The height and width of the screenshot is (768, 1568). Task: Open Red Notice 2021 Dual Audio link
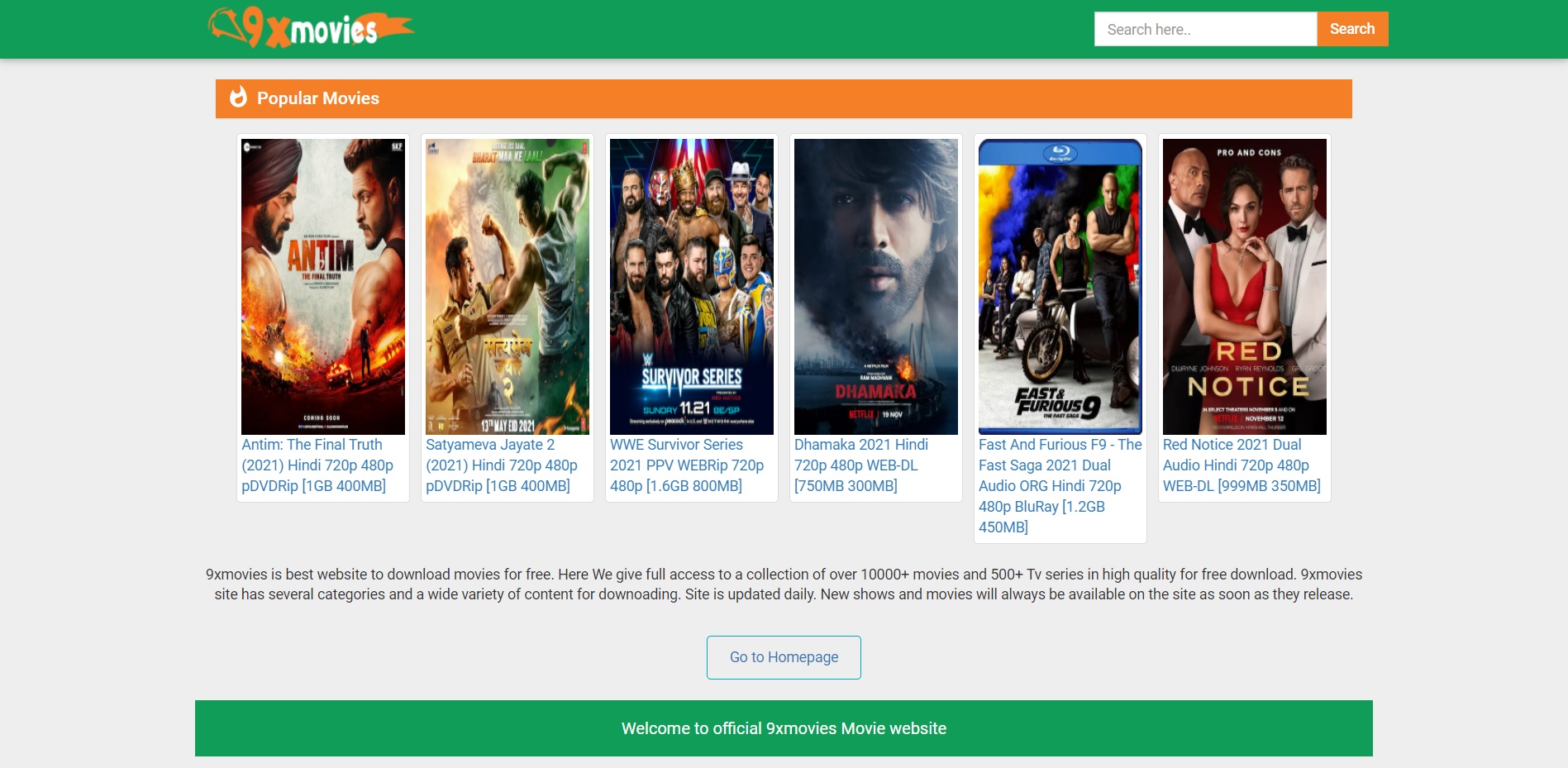[1241, 465]
